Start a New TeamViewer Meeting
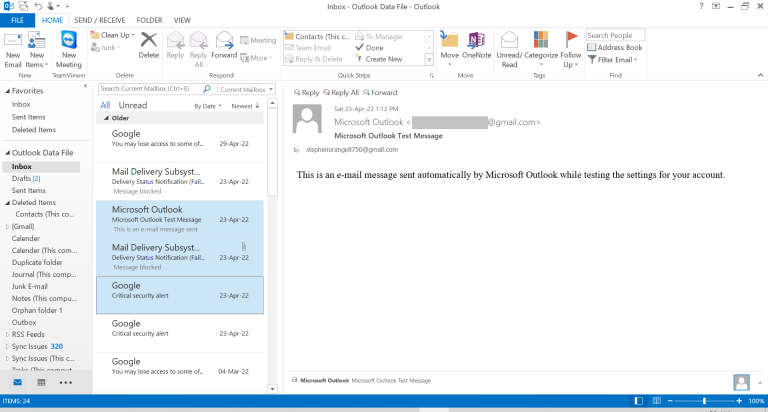 (x=69, y=47)
